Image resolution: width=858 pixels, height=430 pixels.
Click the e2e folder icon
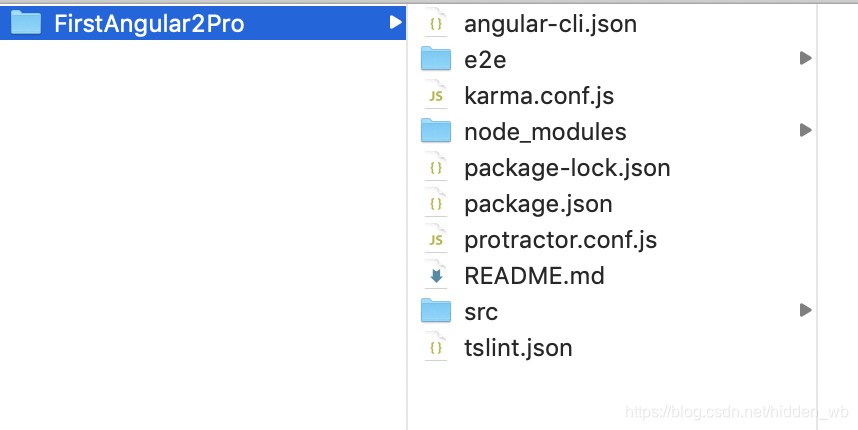436,59
